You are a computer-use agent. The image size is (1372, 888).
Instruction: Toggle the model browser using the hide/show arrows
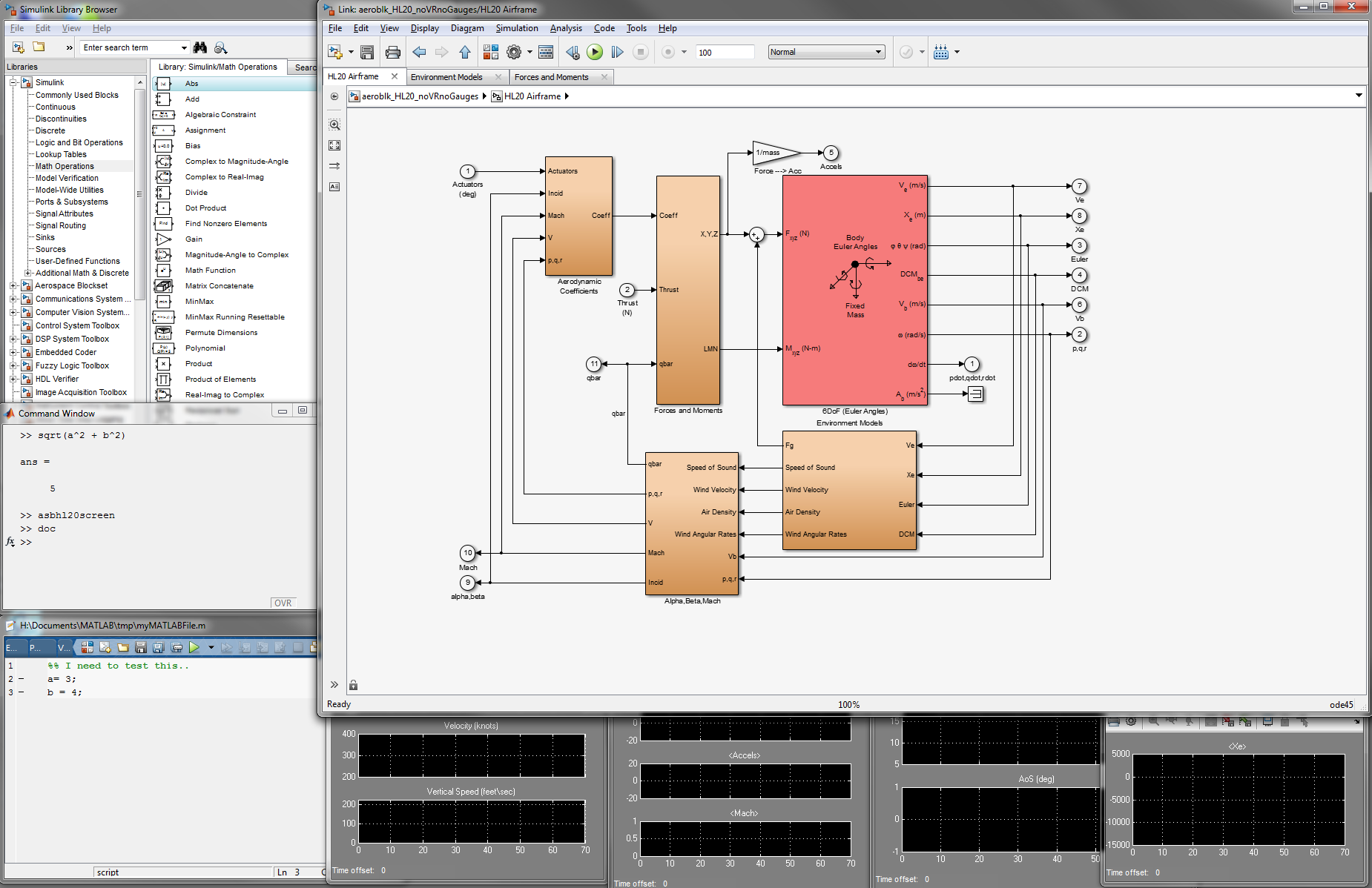pyautogui.click(x=334, y=684)
